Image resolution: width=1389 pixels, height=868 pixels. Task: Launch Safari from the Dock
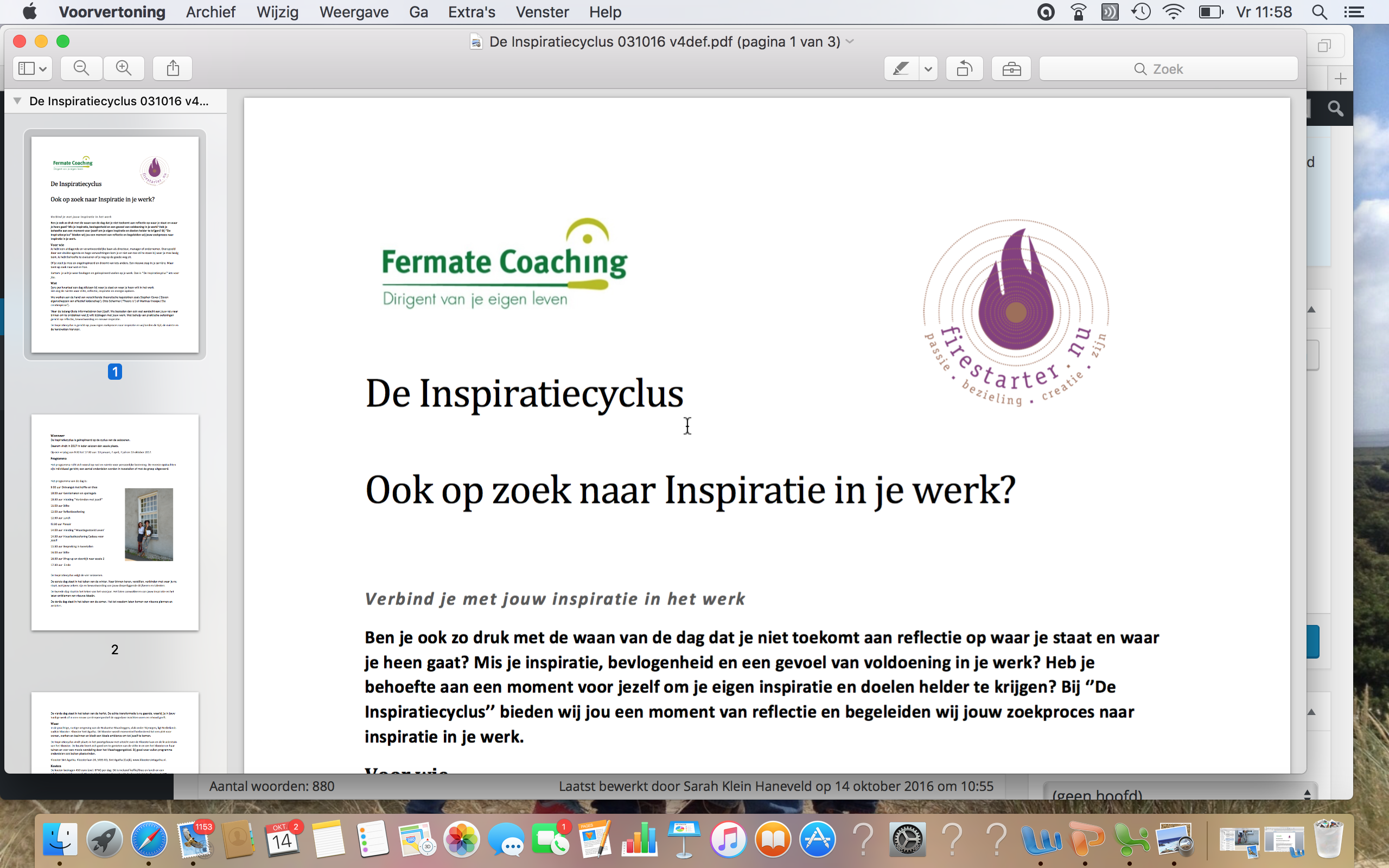point(149,839)
